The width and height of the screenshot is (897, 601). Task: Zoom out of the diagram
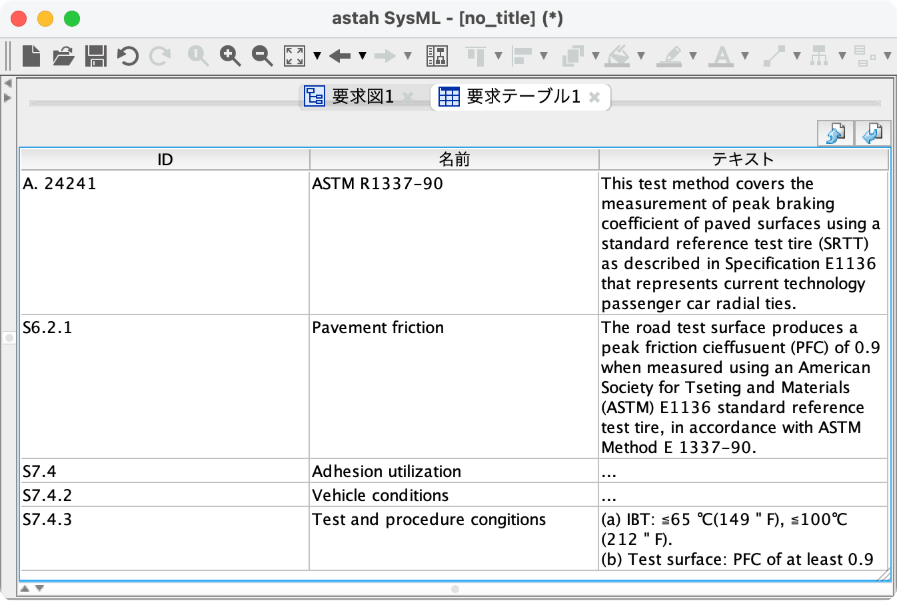point(261,56)
